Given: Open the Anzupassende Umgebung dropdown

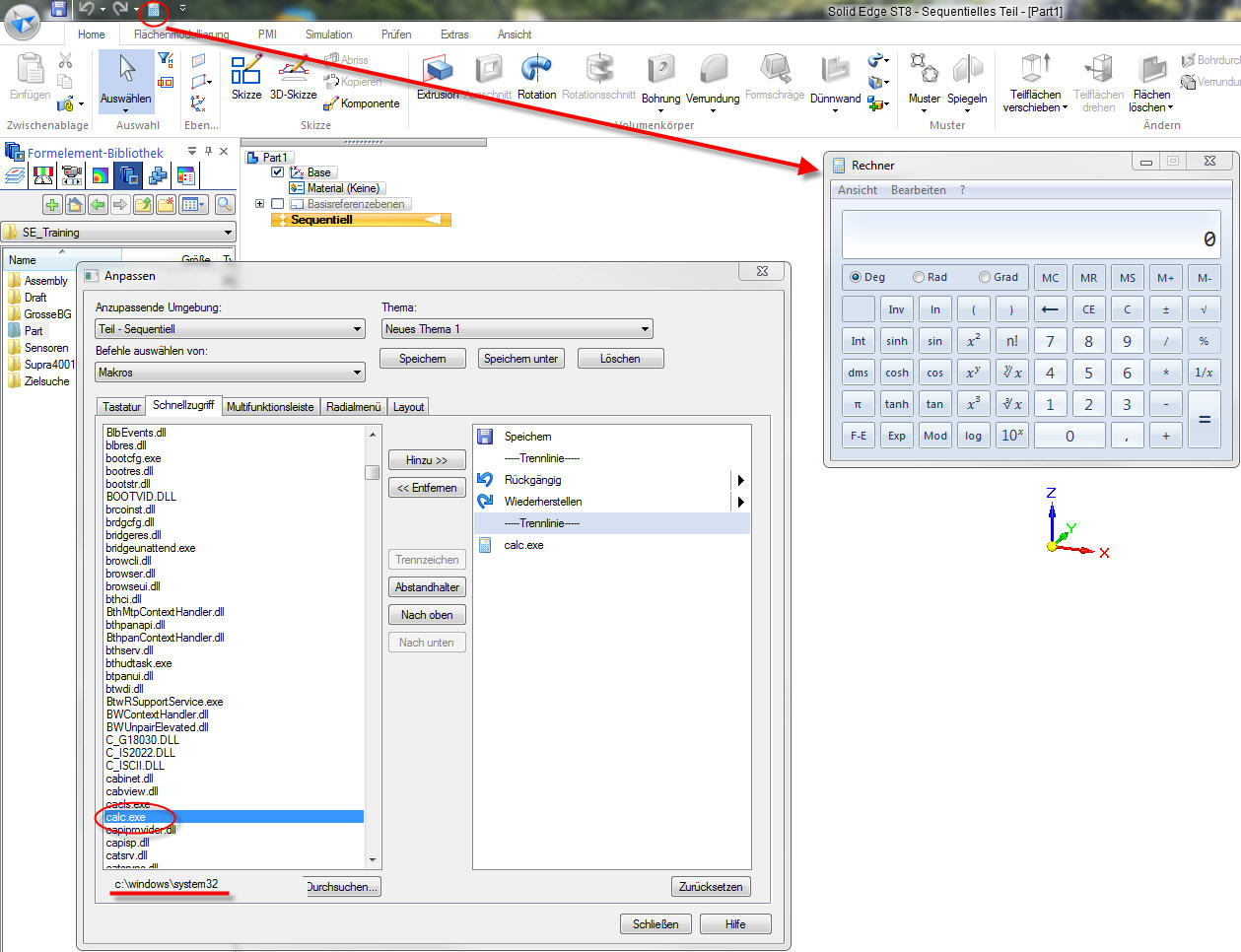Looking at the screenshot, I should pyautogui.click(x=230, y=329).
